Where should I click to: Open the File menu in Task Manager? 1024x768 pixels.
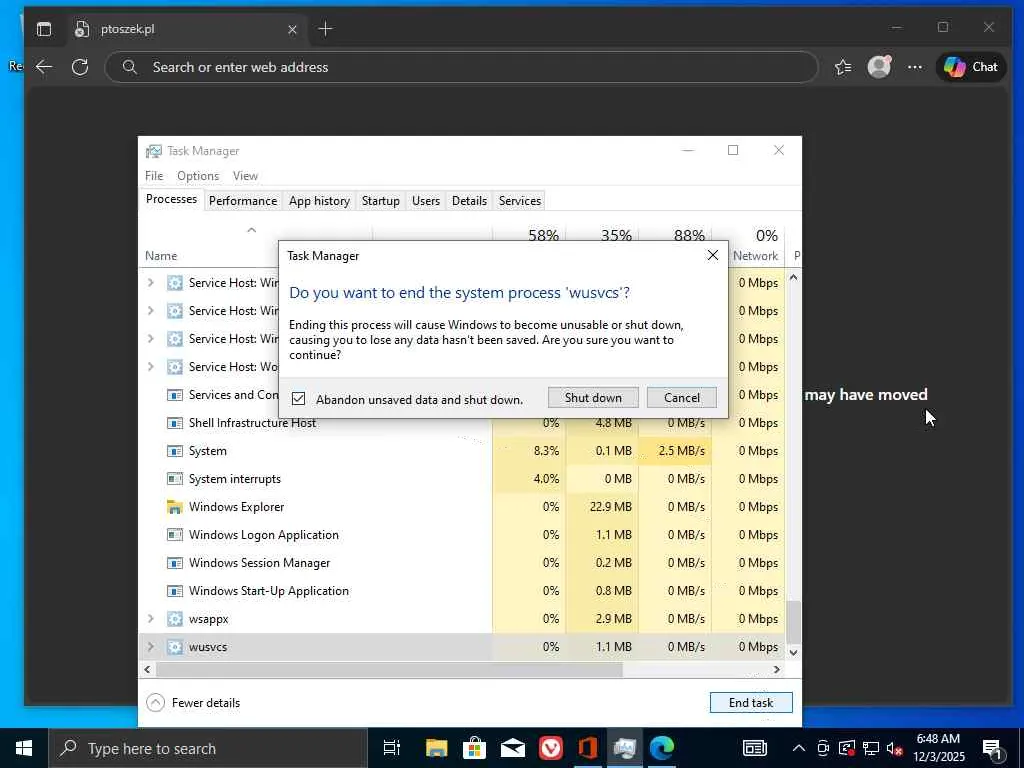click(154, 176)
